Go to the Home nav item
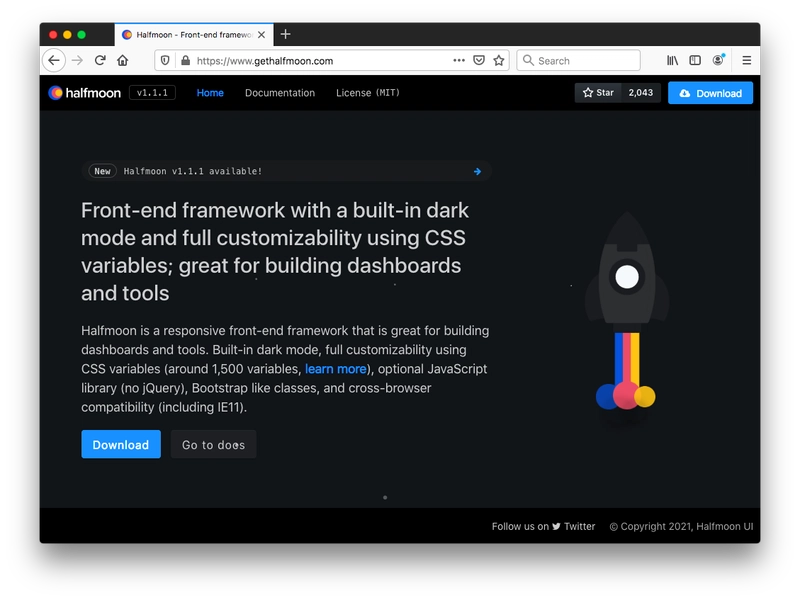The image size is (800, 600). [x=210, y=93]
